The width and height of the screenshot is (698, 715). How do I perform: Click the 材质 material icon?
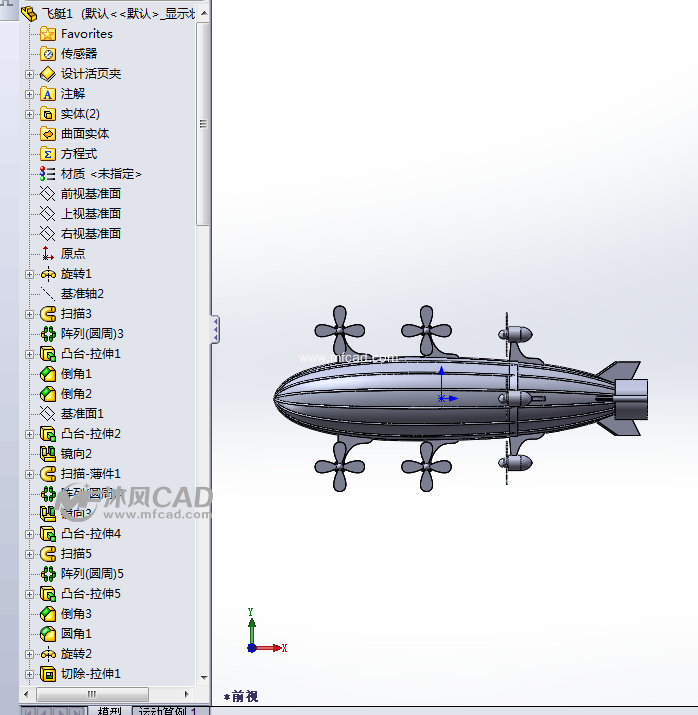(x=48, y=174)
